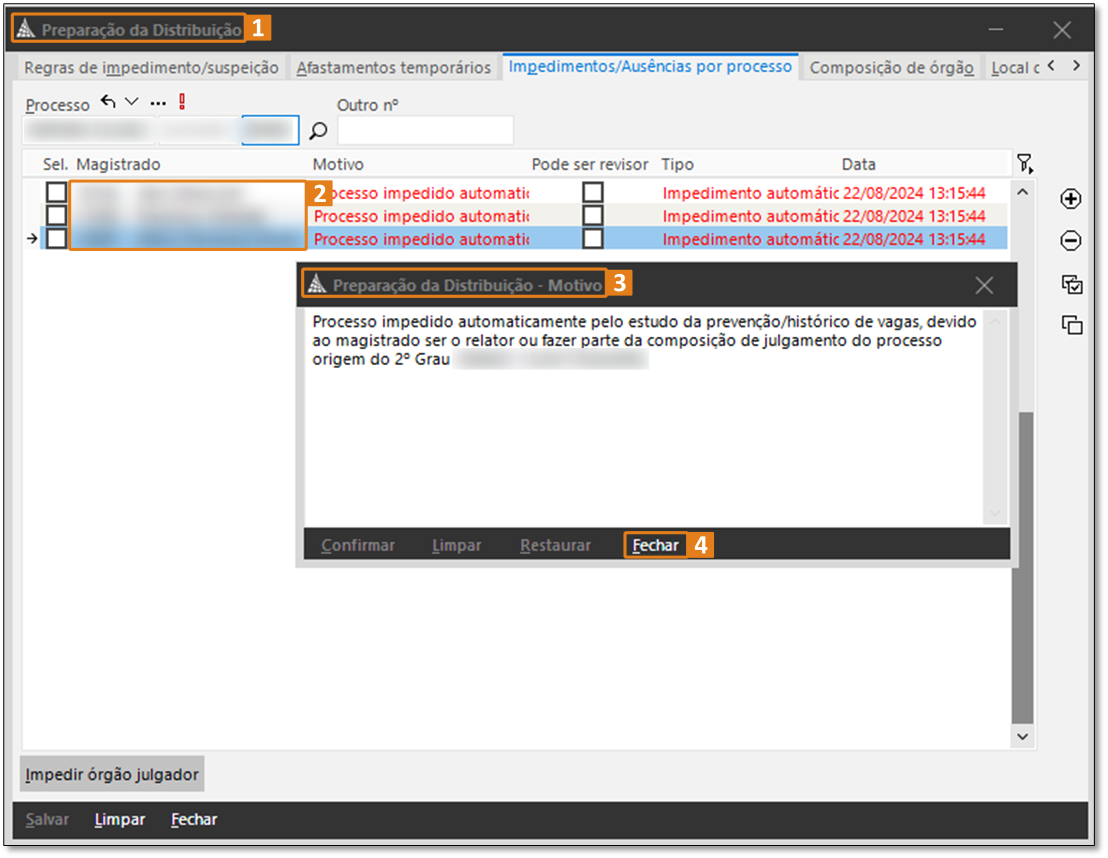Viewport: 1108px width, 858px height.
Task: Open the table filter funnel icon
Action: 1023,164
